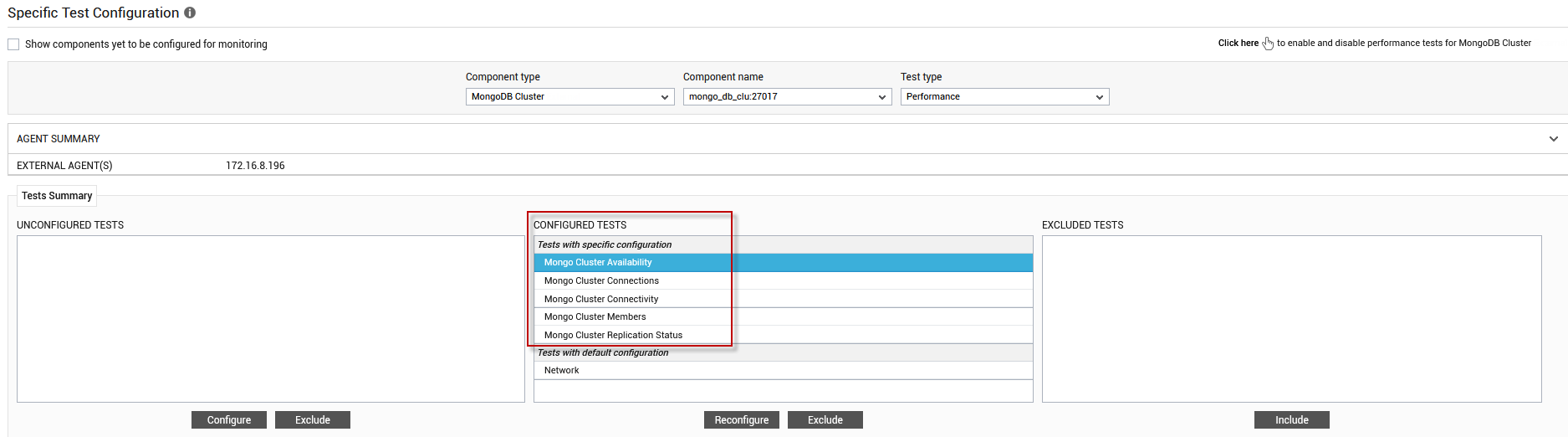Click Exclude under Unconfigured Tests
The width and height of the screenshot is (1568, 437).
click(313, 420)
